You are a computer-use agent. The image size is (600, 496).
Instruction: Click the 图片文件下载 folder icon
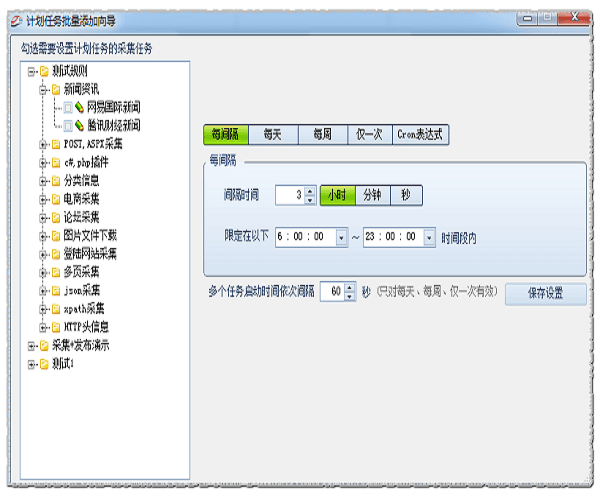[56, 236]
